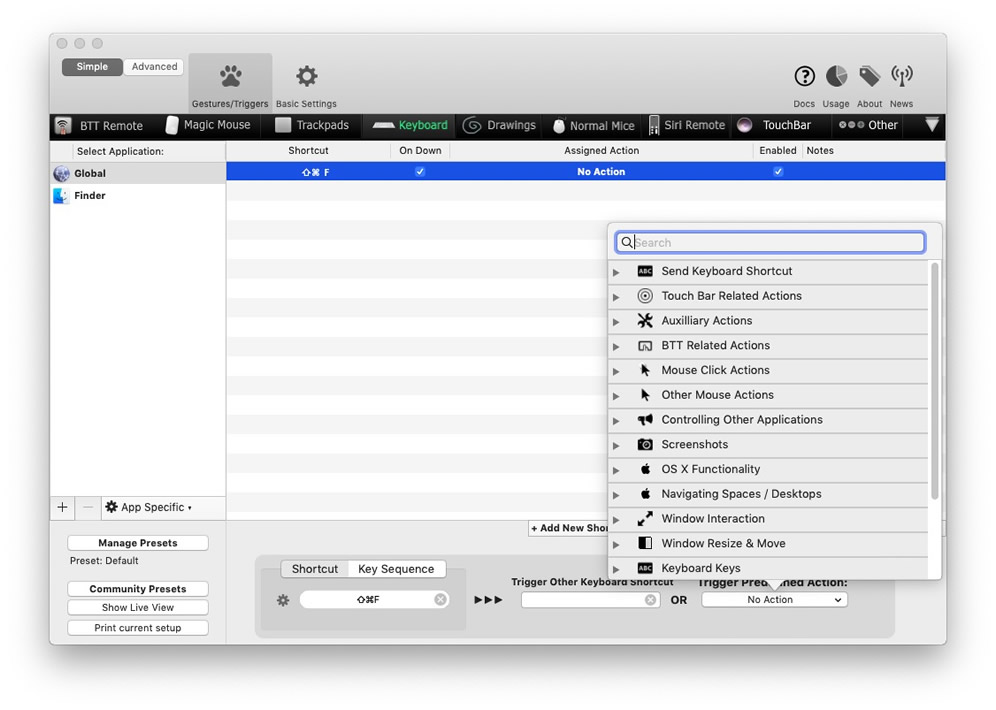The width and height of the screenshot is (996, 710).
Task: Open the Gestures/Triggers paw icon
Action: tap(231, 77)
